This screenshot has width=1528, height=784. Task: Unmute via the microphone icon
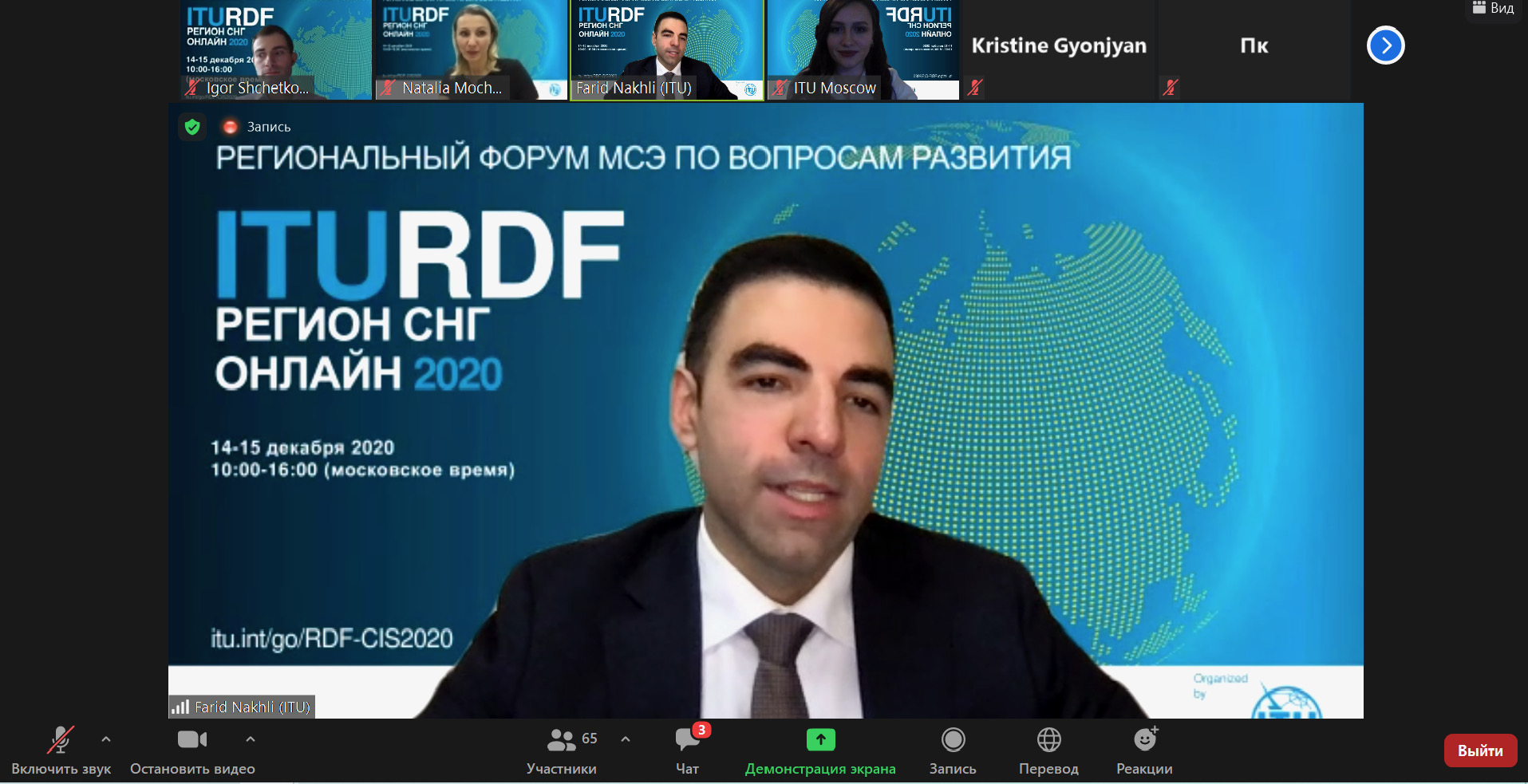pos(61,740)
